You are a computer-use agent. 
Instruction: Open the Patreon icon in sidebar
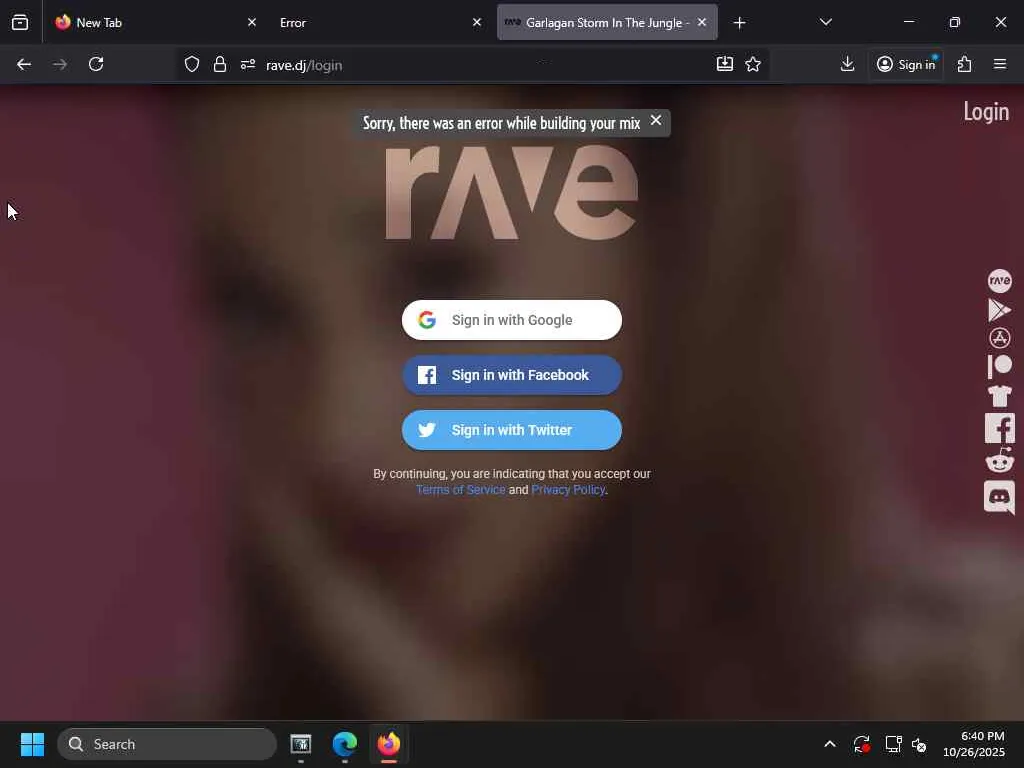point(999,366)
